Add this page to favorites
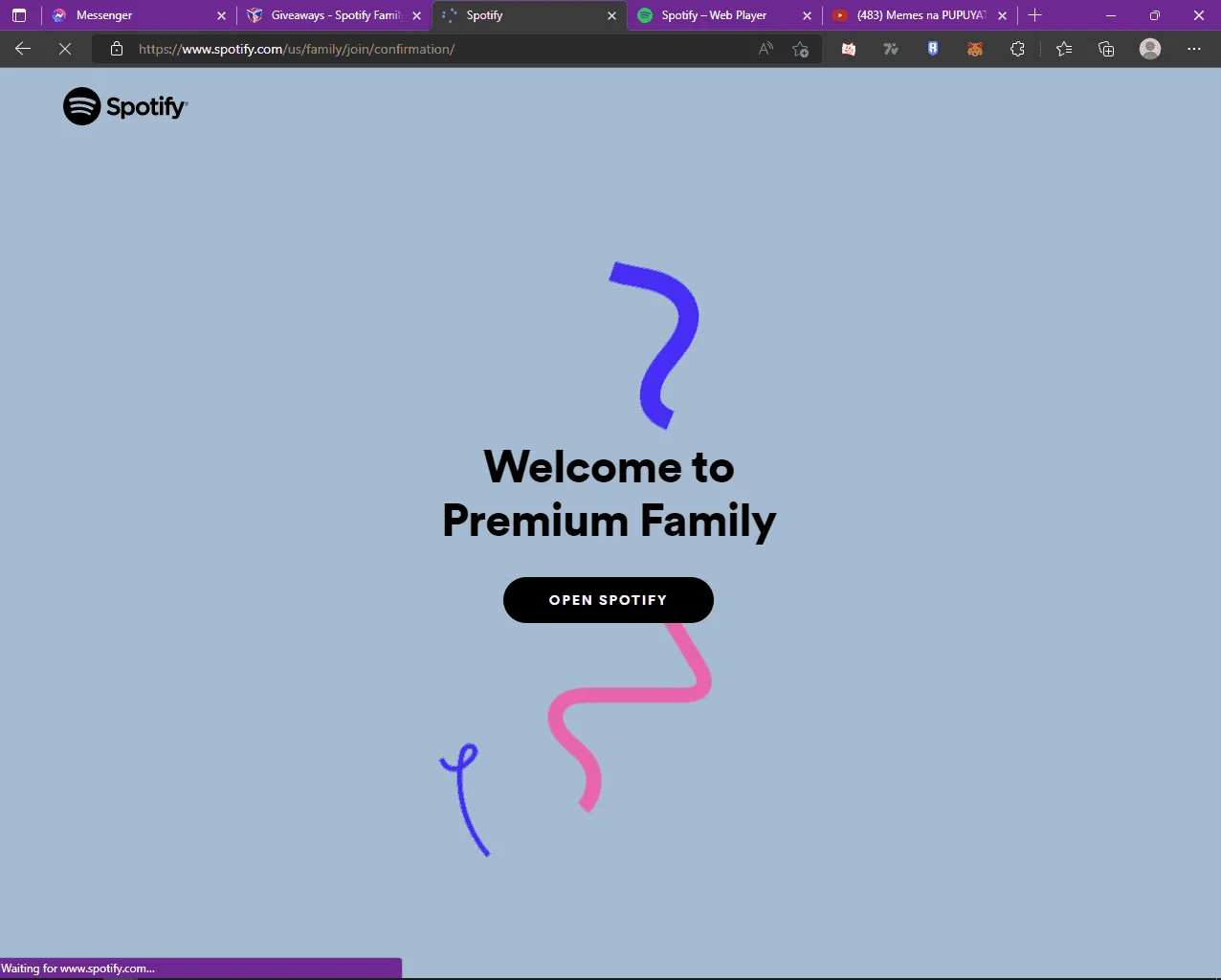 tap(801, 49)
